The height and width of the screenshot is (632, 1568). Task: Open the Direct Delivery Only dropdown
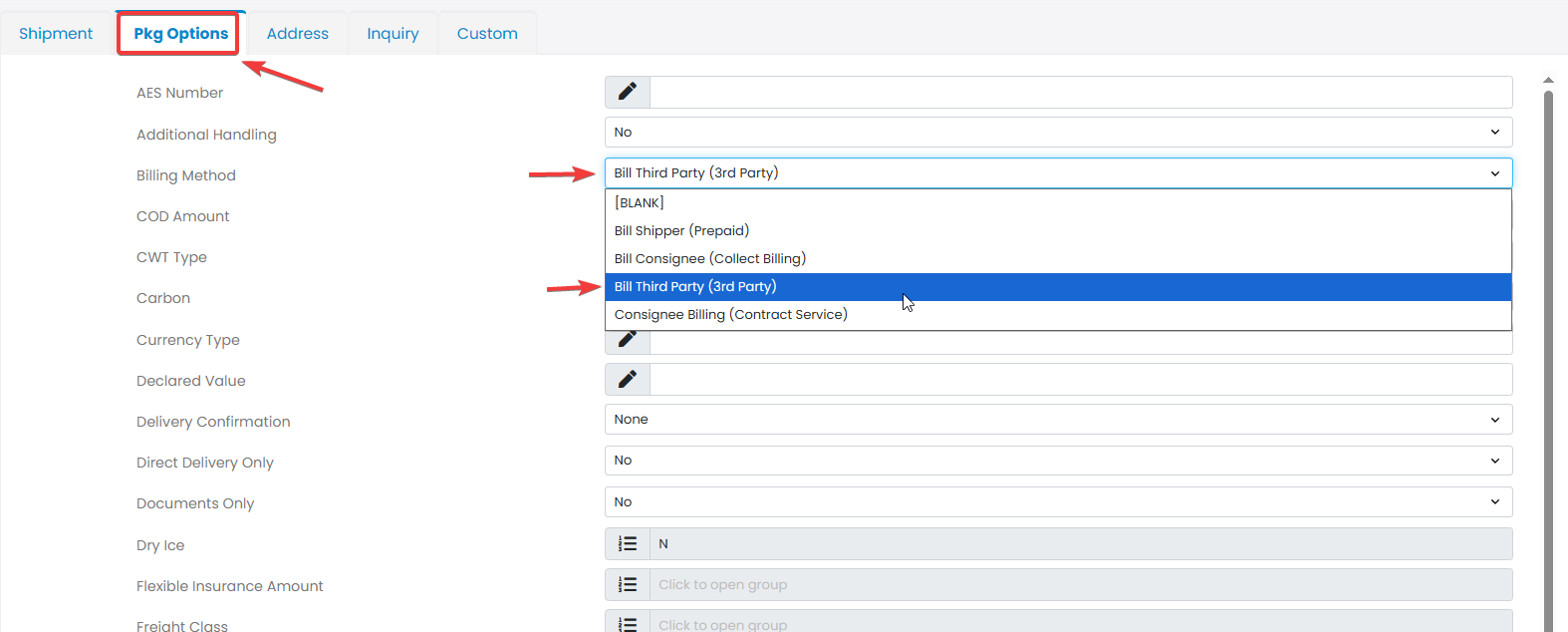tap(1058, 460)
